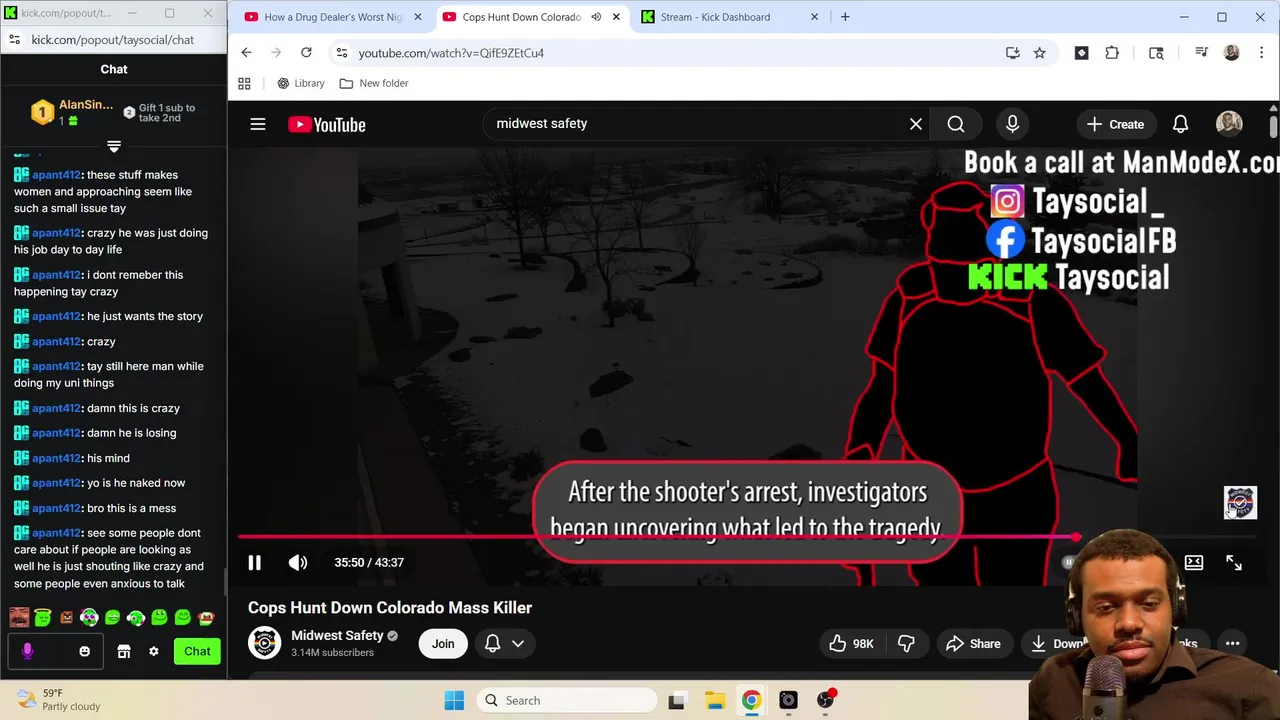Run the YouTube search magnifier button
The image size is (1280, 720).
pyautogui.click(x=956, y=124)
